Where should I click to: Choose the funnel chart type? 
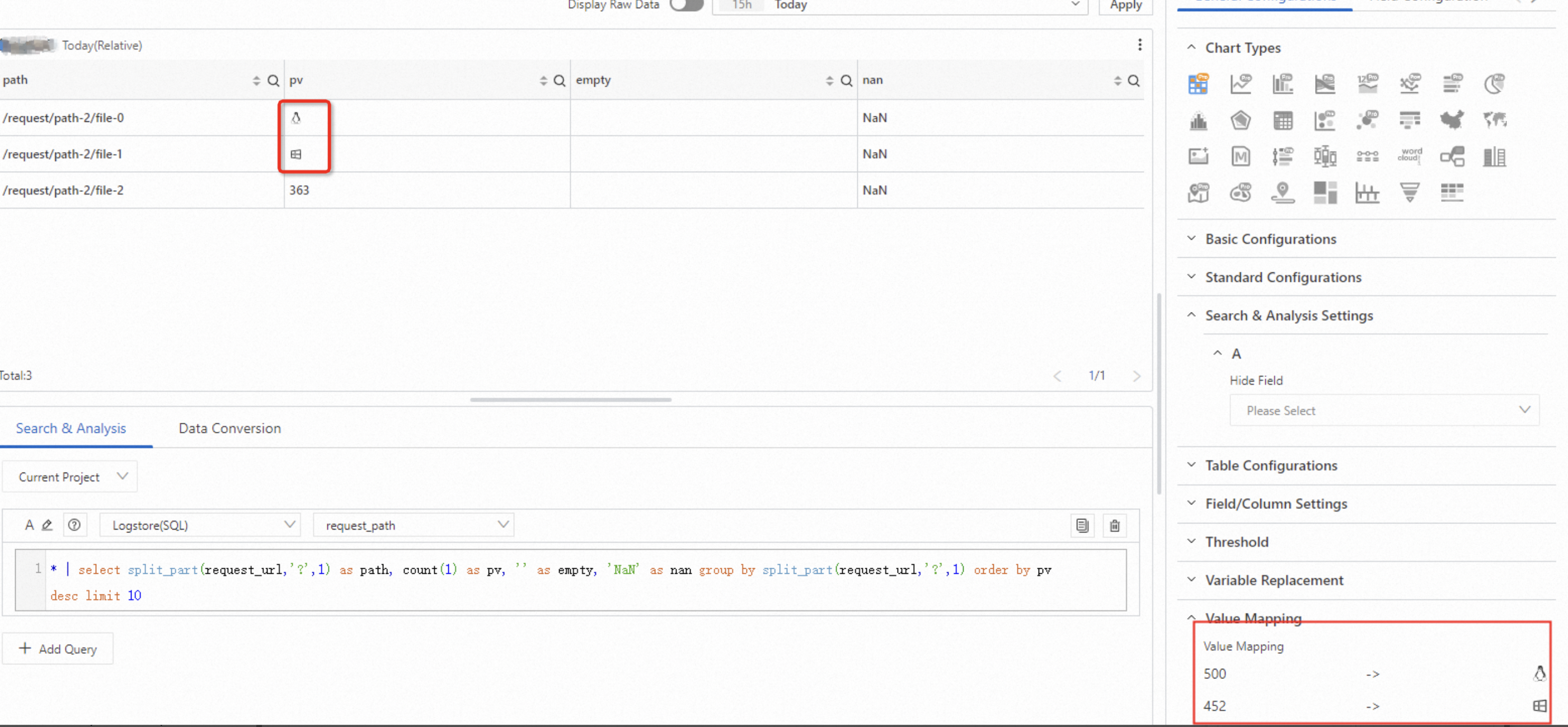(x=1409, y=193)
